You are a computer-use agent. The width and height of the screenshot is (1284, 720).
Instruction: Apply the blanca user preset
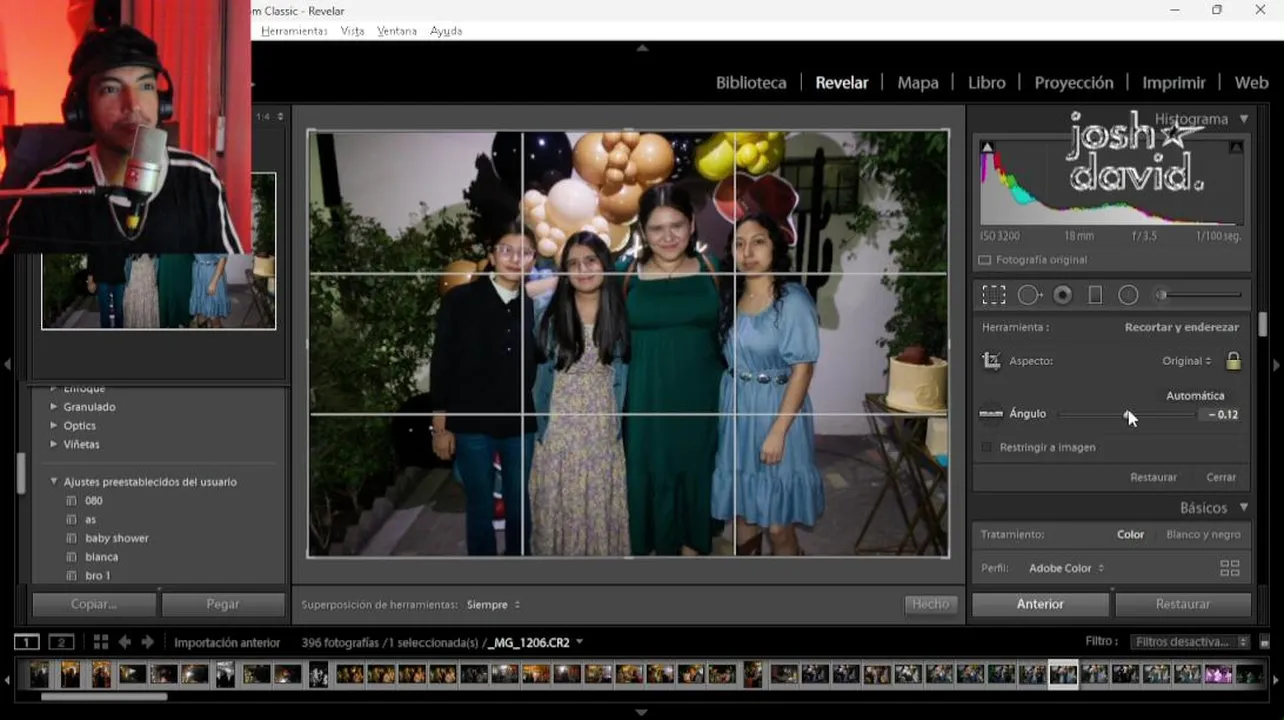pos(102,557)
